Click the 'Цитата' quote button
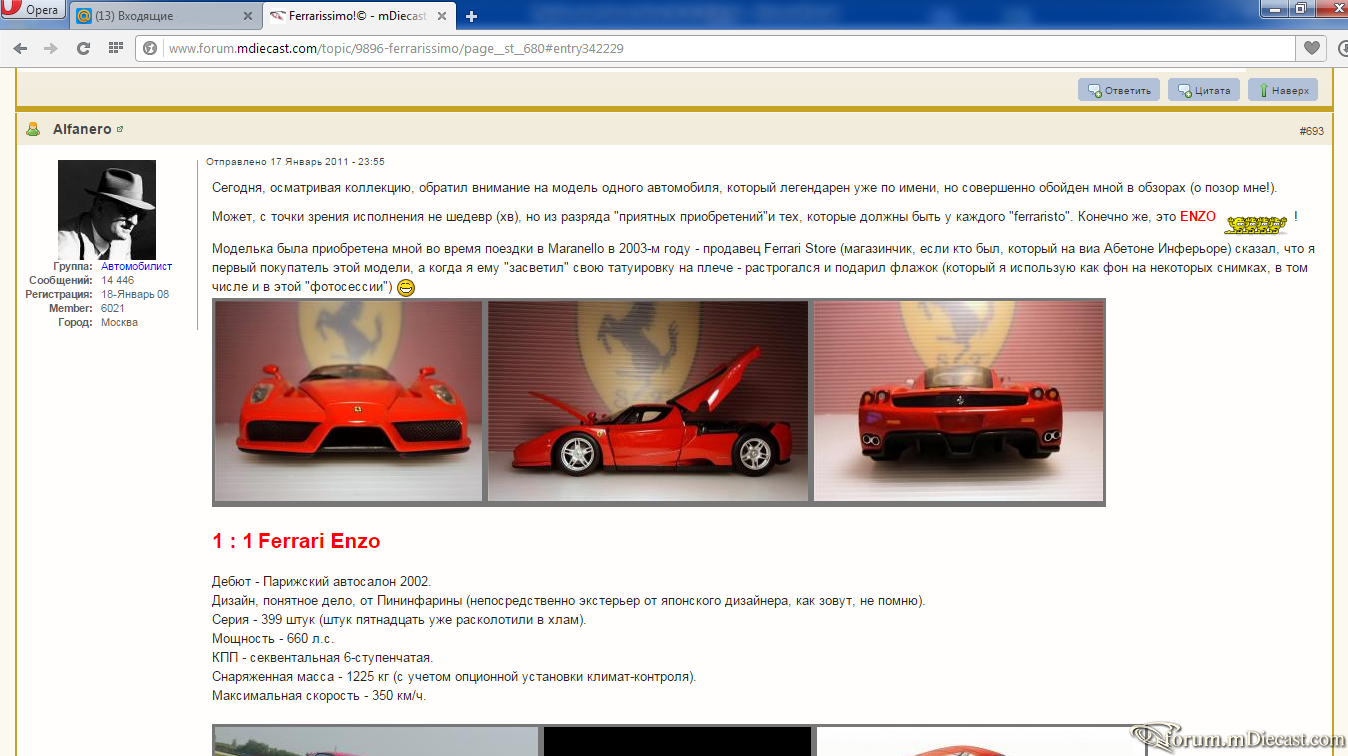The height and width of the screenshot is (756, 1348). coord(1204,90)
